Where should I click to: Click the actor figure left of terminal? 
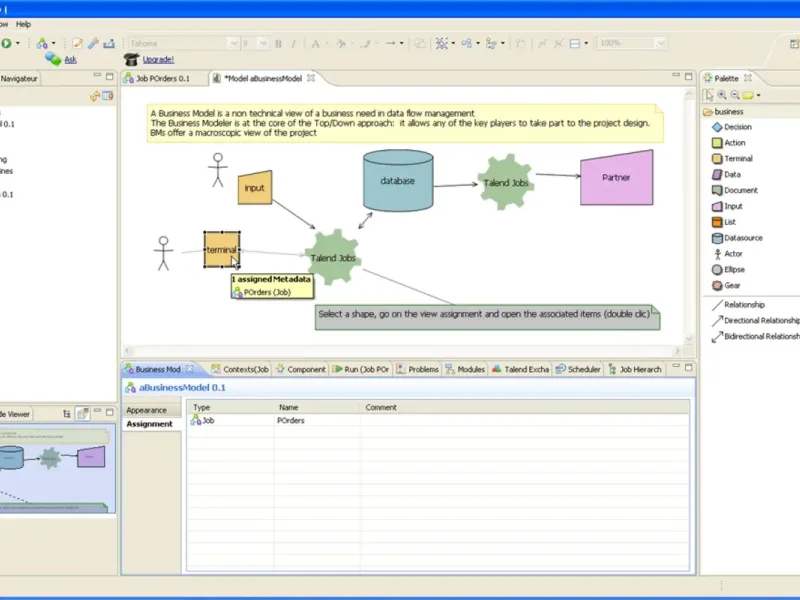(163, 253)
